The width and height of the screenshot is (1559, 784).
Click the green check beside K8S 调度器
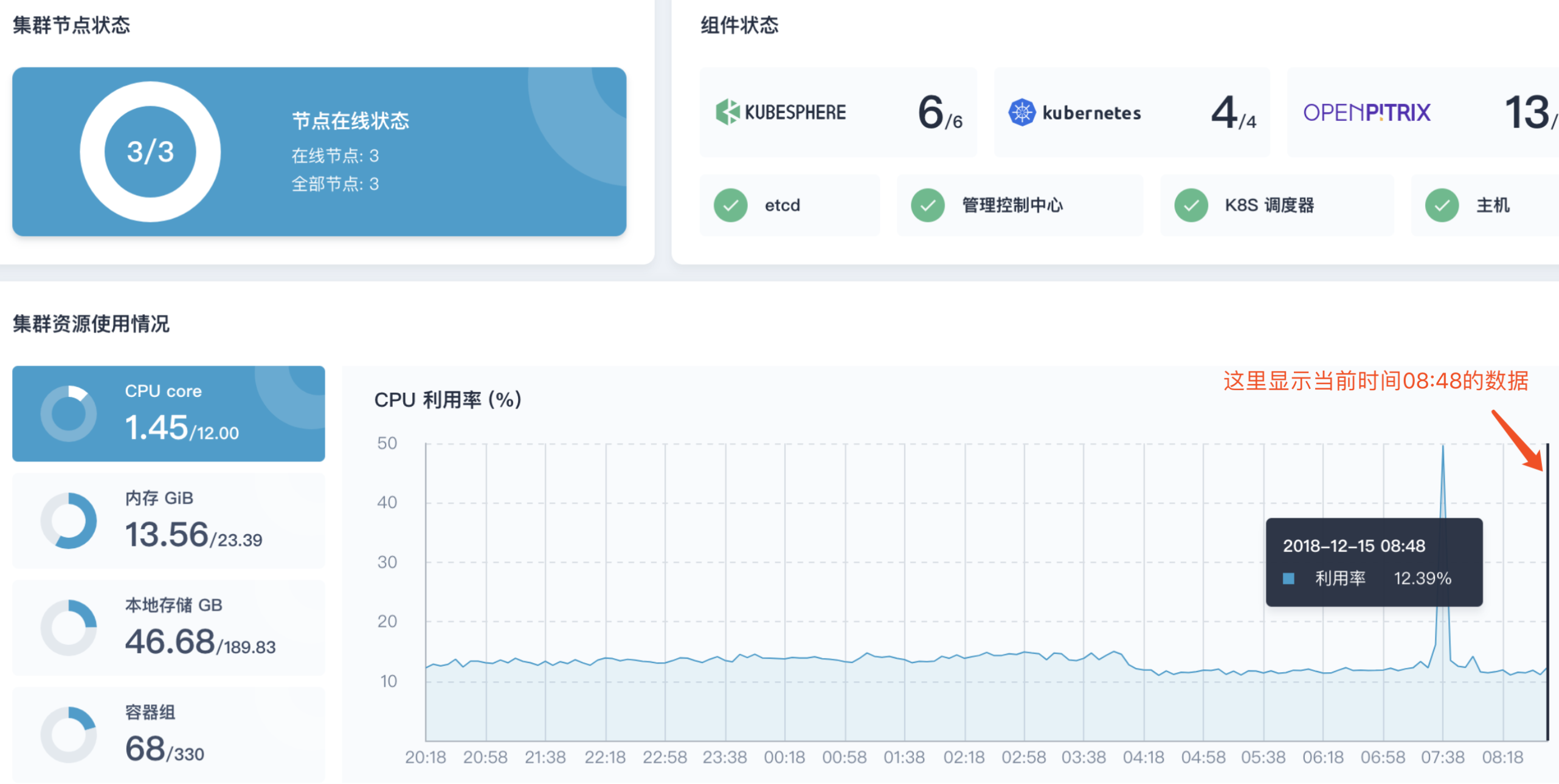tap(1191, 205)
